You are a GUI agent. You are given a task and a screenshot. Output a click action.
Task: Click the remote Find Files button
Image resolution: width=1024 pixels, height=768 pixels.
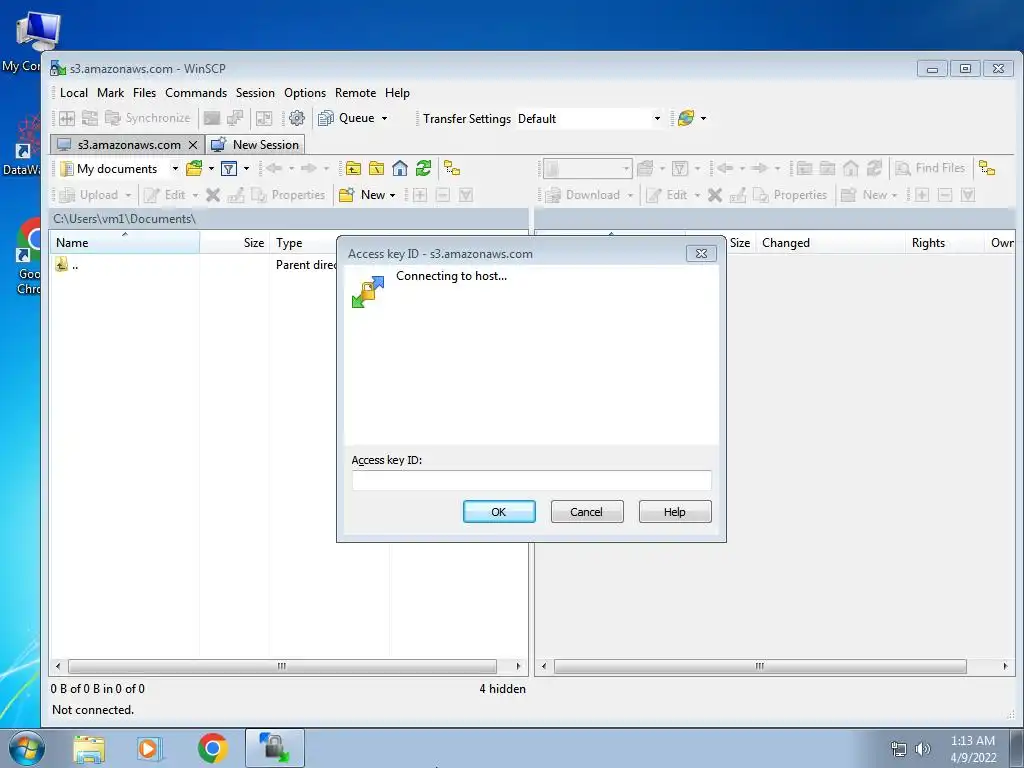pos(930,168)
